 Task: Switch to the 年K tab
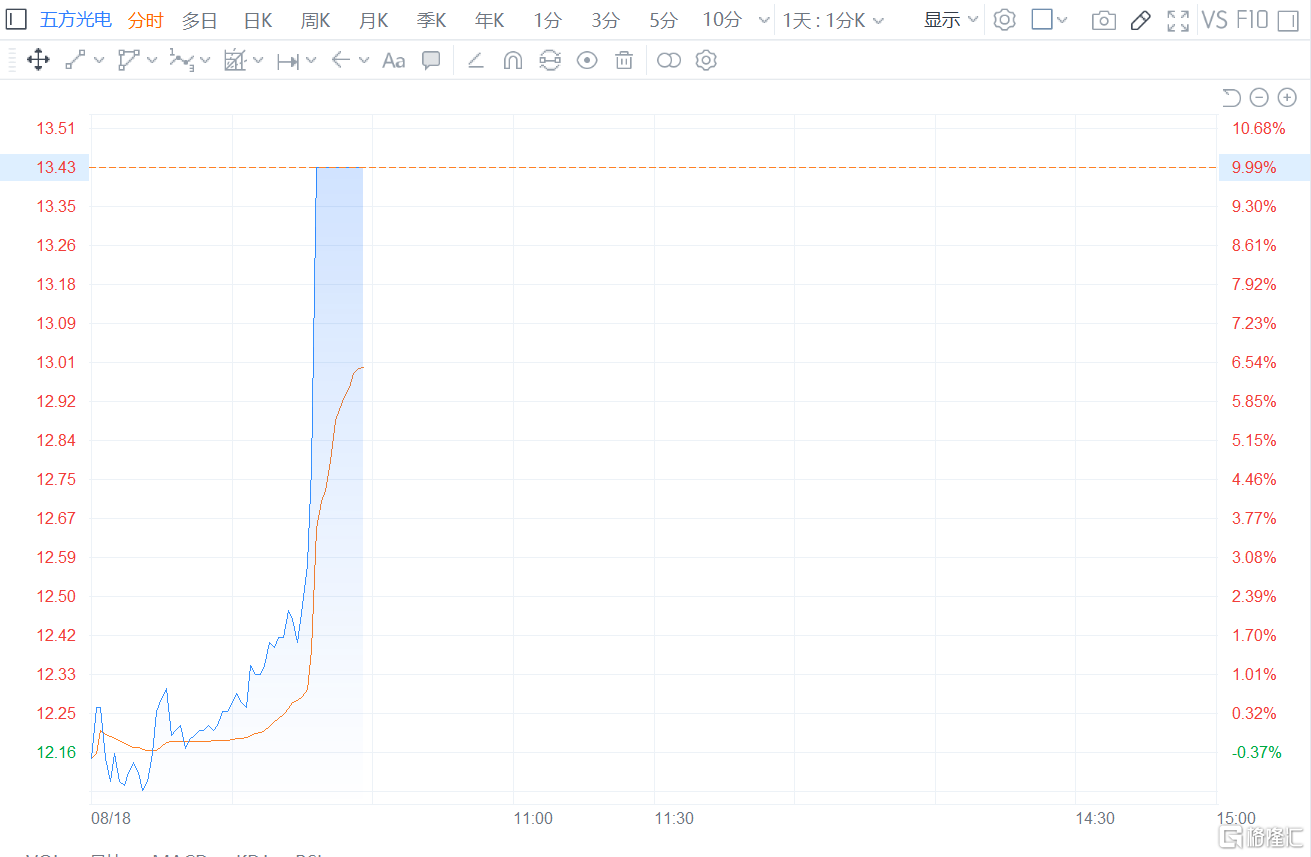click(490, 20)
